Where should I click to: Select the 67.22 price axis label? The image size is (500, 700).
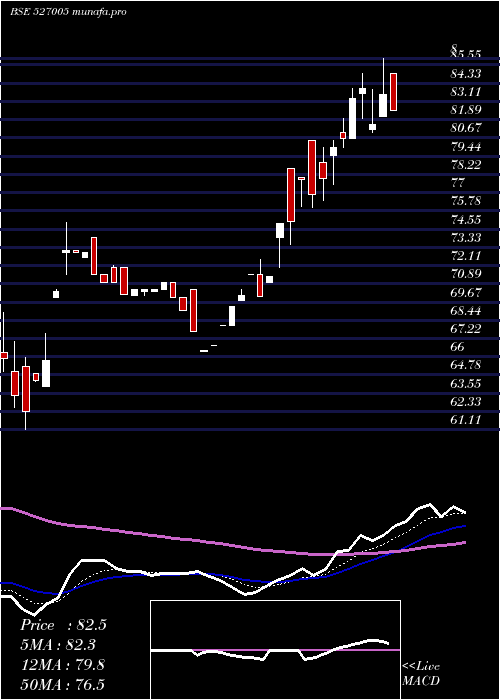pos(466,329)
